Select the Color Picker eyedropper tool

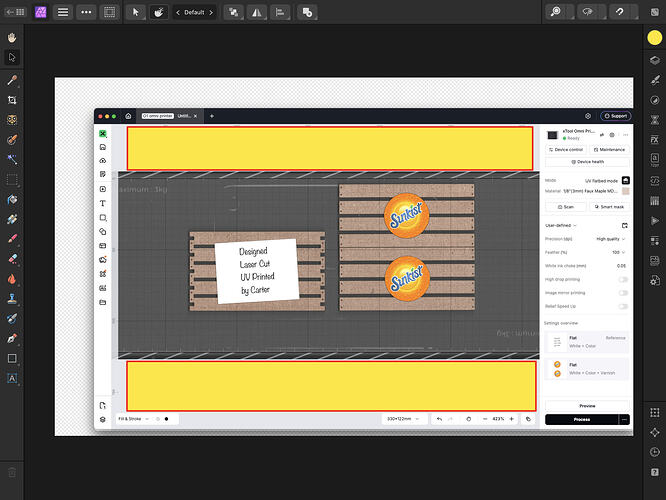12,80
